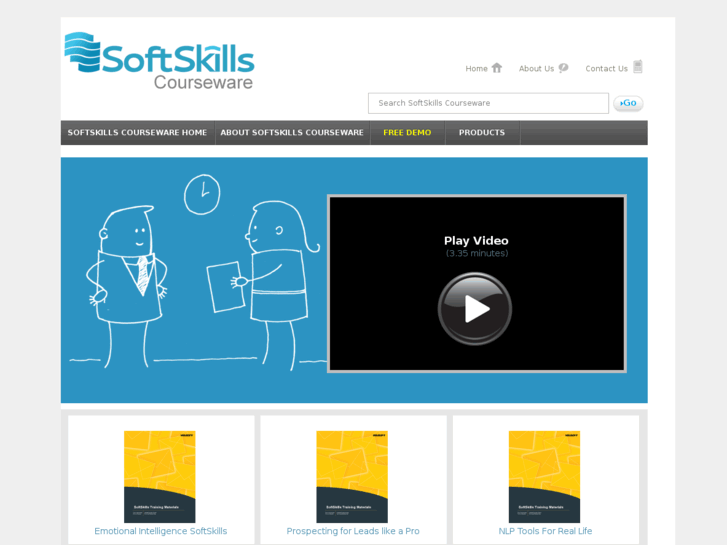727x545 pixels.
Task: Click the Prospecting for Leads cover thumbnail
Action: [352, 477]
